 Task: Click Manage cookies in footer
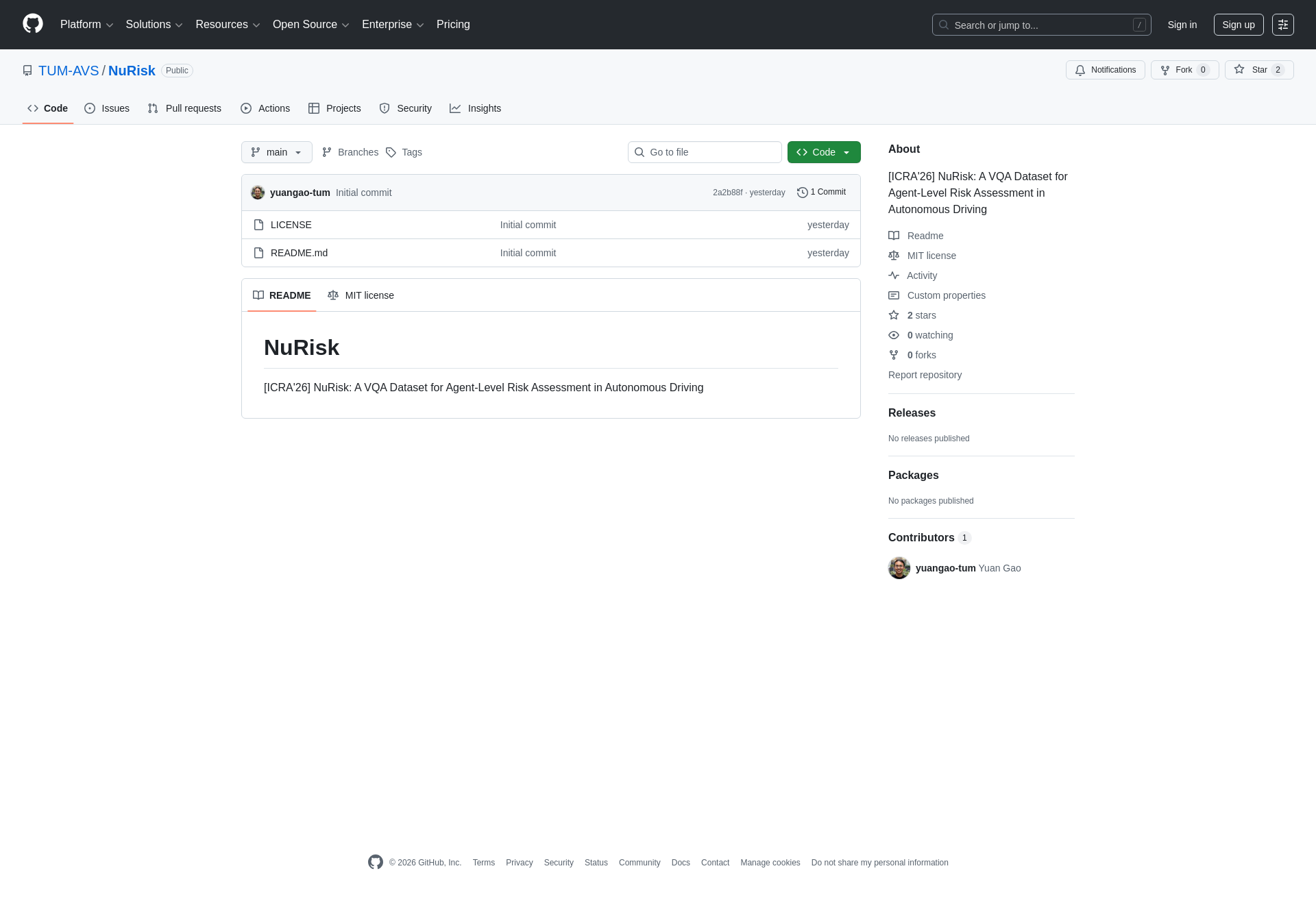(770, 863)
